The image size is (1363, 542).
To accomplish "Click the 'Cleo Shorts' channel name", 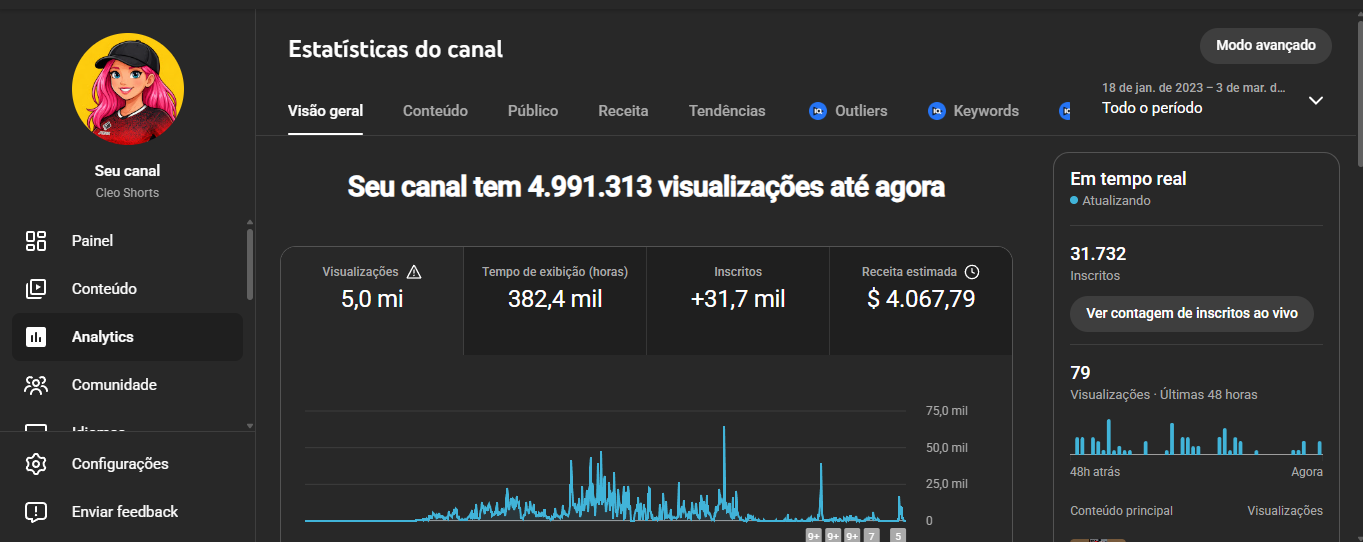I will pyautogui.click(x=127, y=193).
